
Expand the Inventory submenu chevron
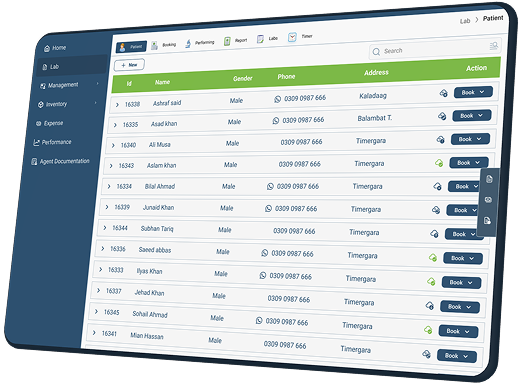(96, 103)
